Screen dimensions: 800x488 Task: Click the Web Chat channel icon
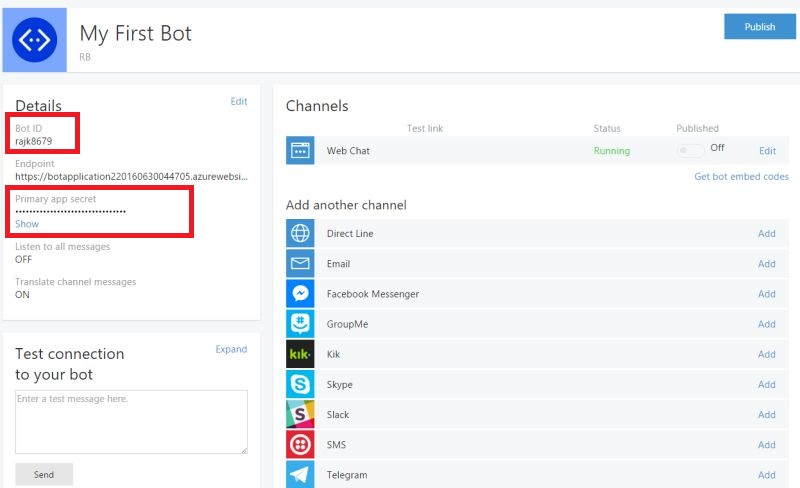pos(300,151)
